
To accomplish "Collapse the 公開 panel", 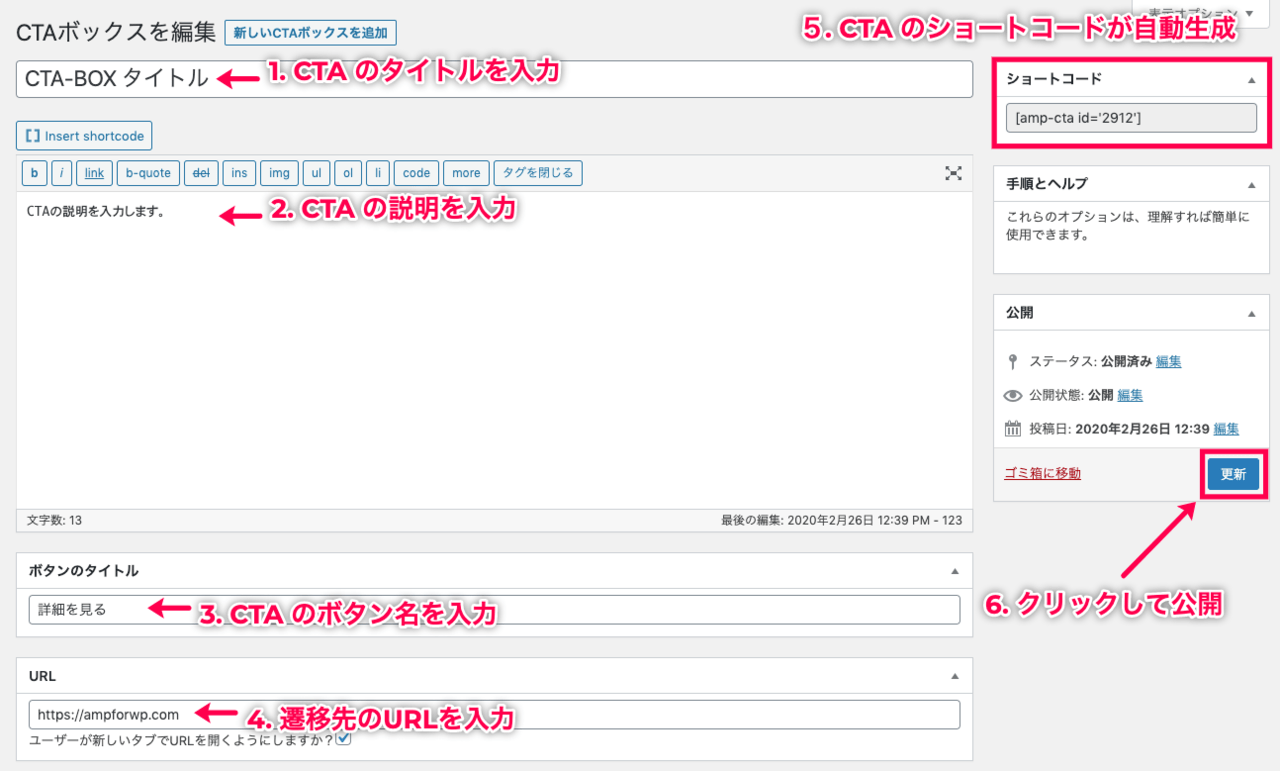I will [x=1251, y=313].
